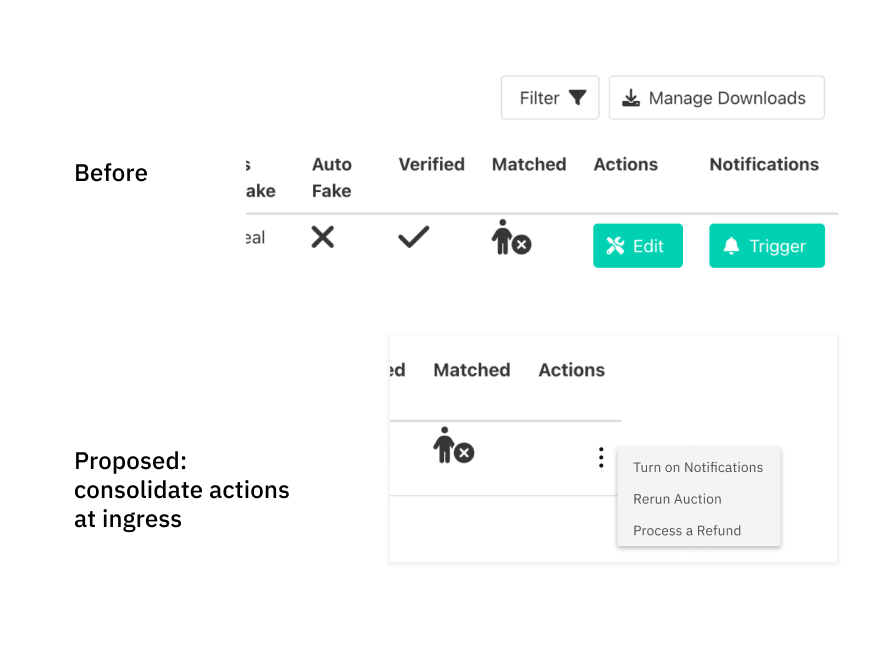Click the Actions header in Proposed table
This screenshot has width=896, height=670.
pyautogui.click(x=571, y=370)
